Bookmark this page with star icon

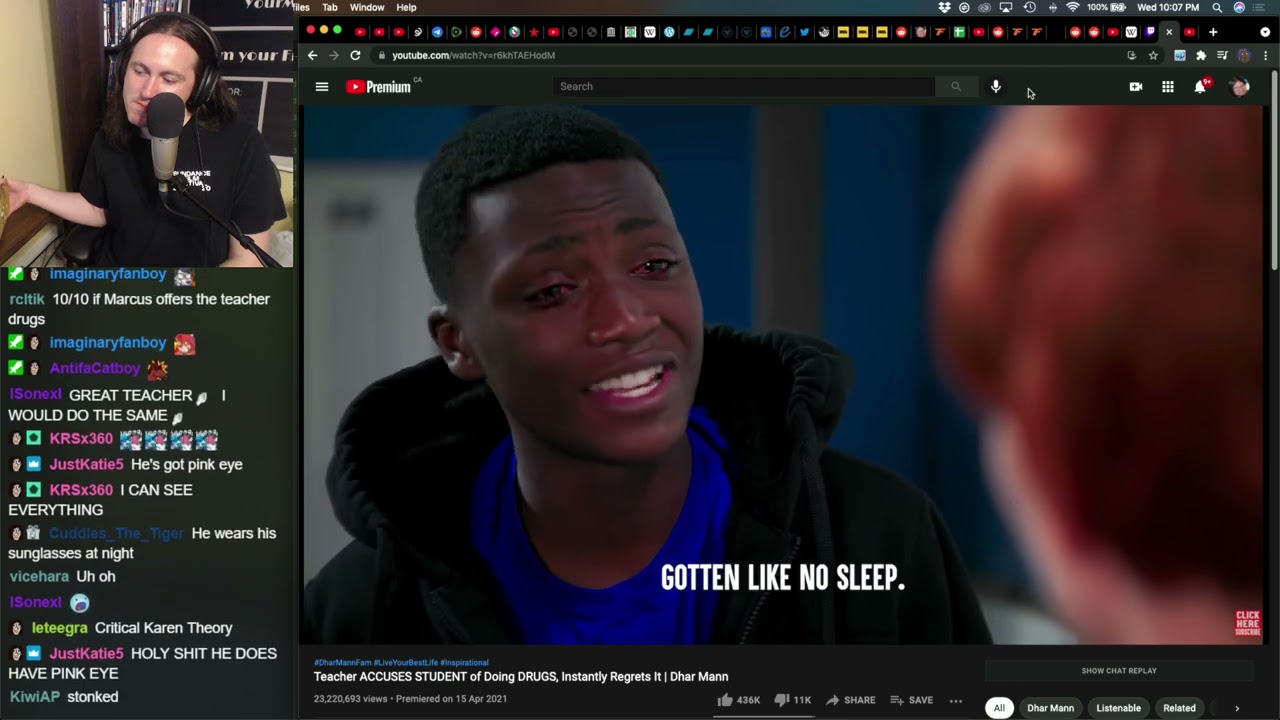point(1153,56)
